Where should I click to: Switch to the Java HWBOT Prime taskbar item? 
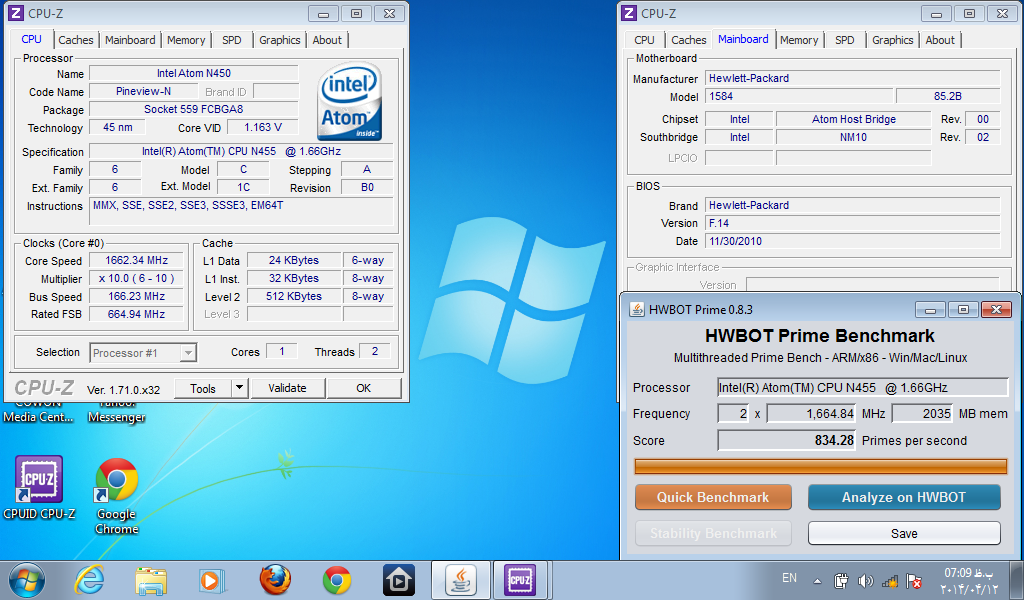[460, 580]
